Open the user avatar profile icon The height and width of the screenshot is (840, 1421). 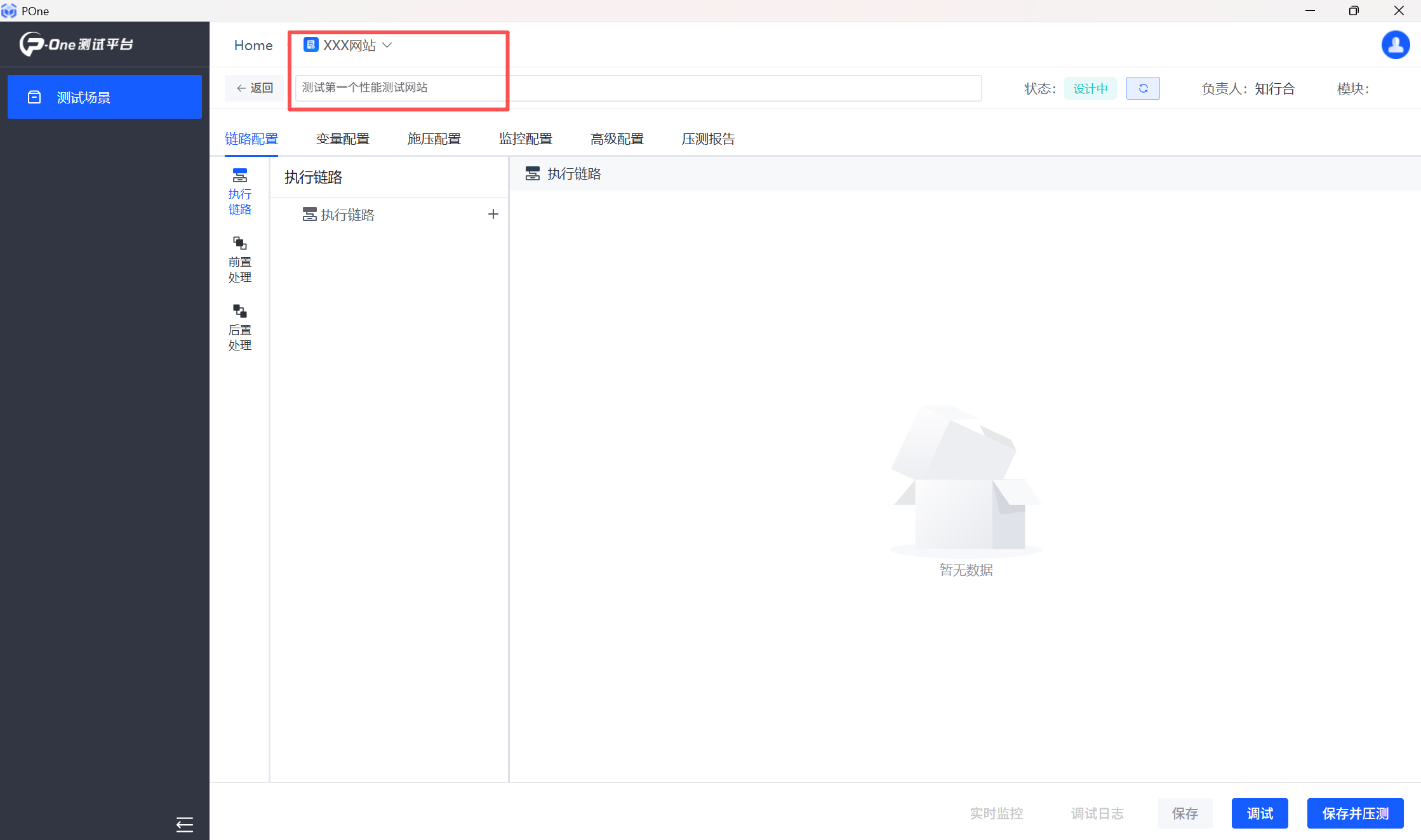point(1395,45)
